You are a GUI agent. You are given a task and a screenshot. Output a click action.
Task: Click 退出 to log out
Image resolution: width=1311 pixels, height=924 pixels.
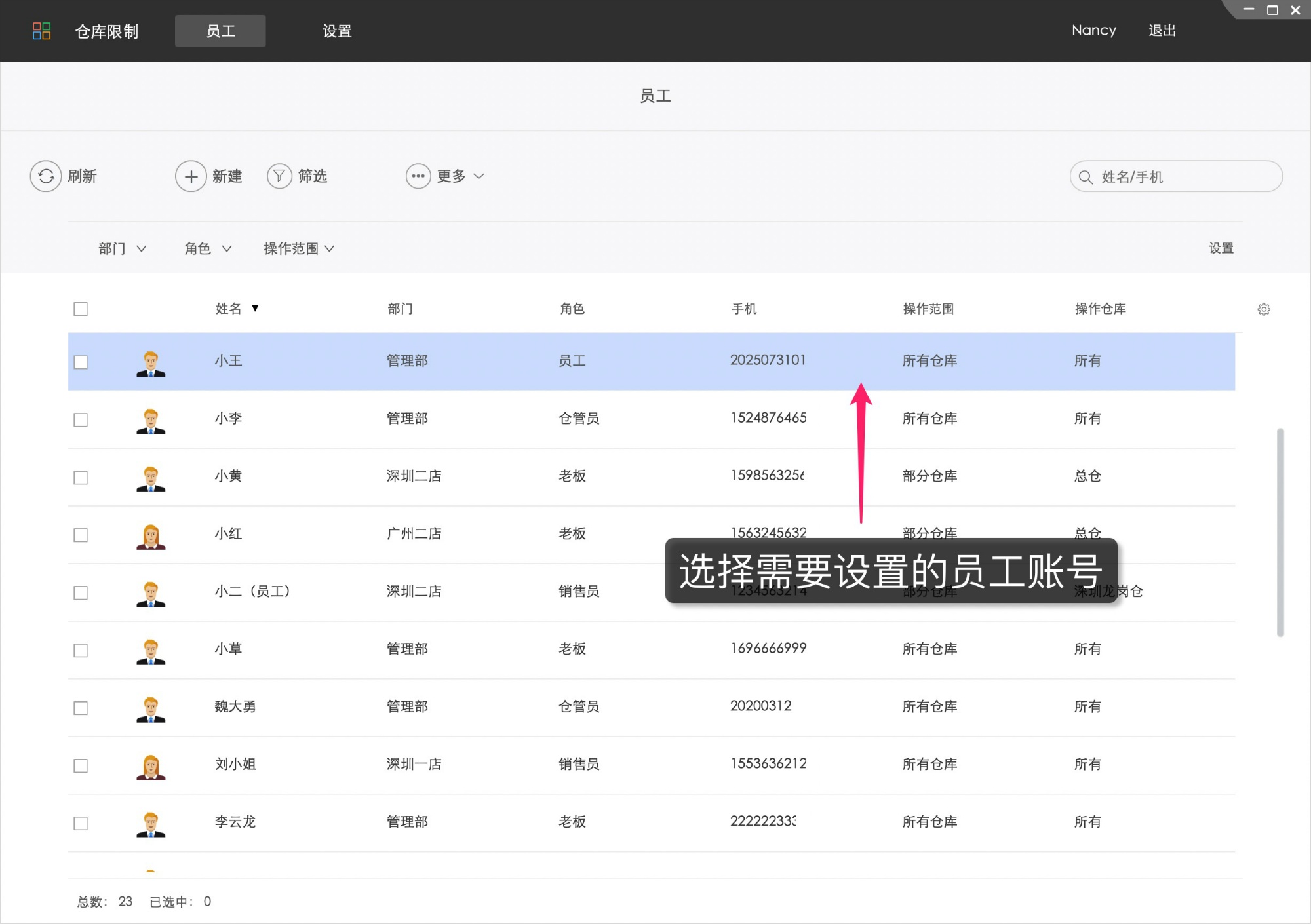pyautogui.click(x=1162, y=30)
